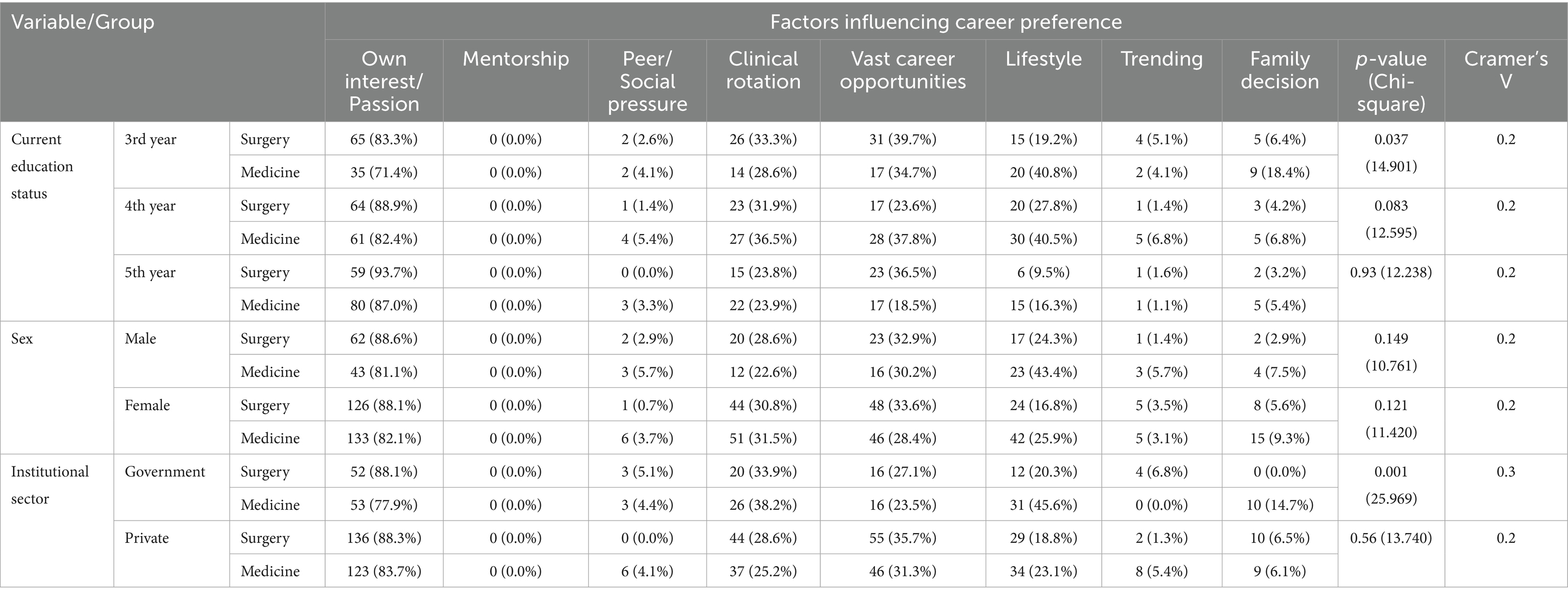The height and width of the screenshot is (597, 1568).
Task: Click the Own interest/Passion column header
Action: pos(384,81)
